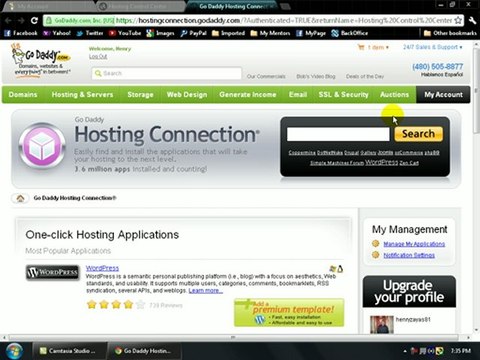Open the Web Design menu
The width and height of the screenshot is (480, 360).
(187, 95)
